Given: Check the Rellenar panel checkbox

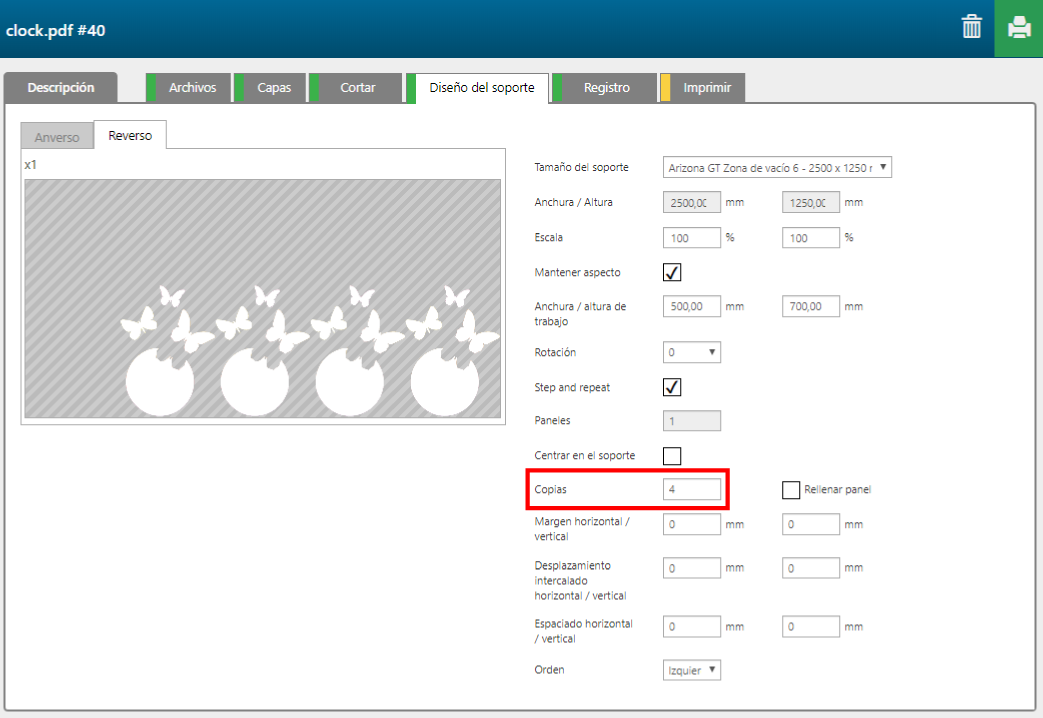Looking at the screenshot, I should coord(791,490).
